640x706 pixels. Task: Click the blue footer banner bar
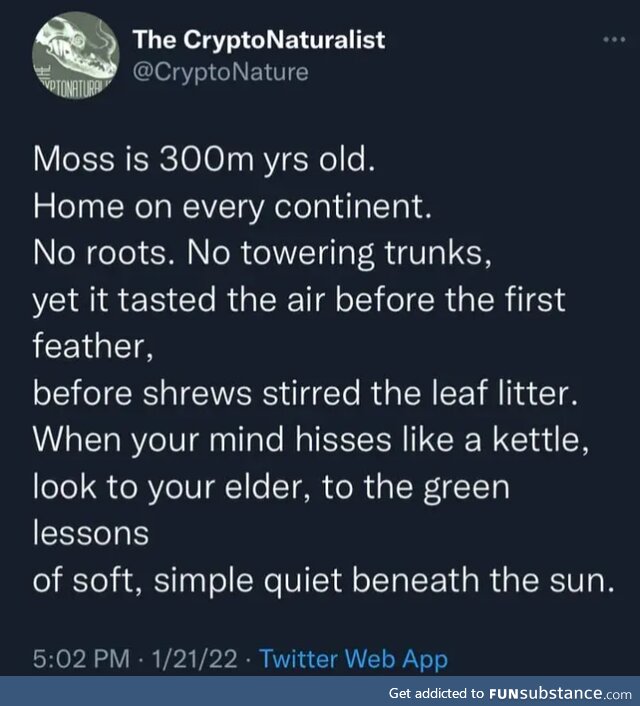coord(320,691)
